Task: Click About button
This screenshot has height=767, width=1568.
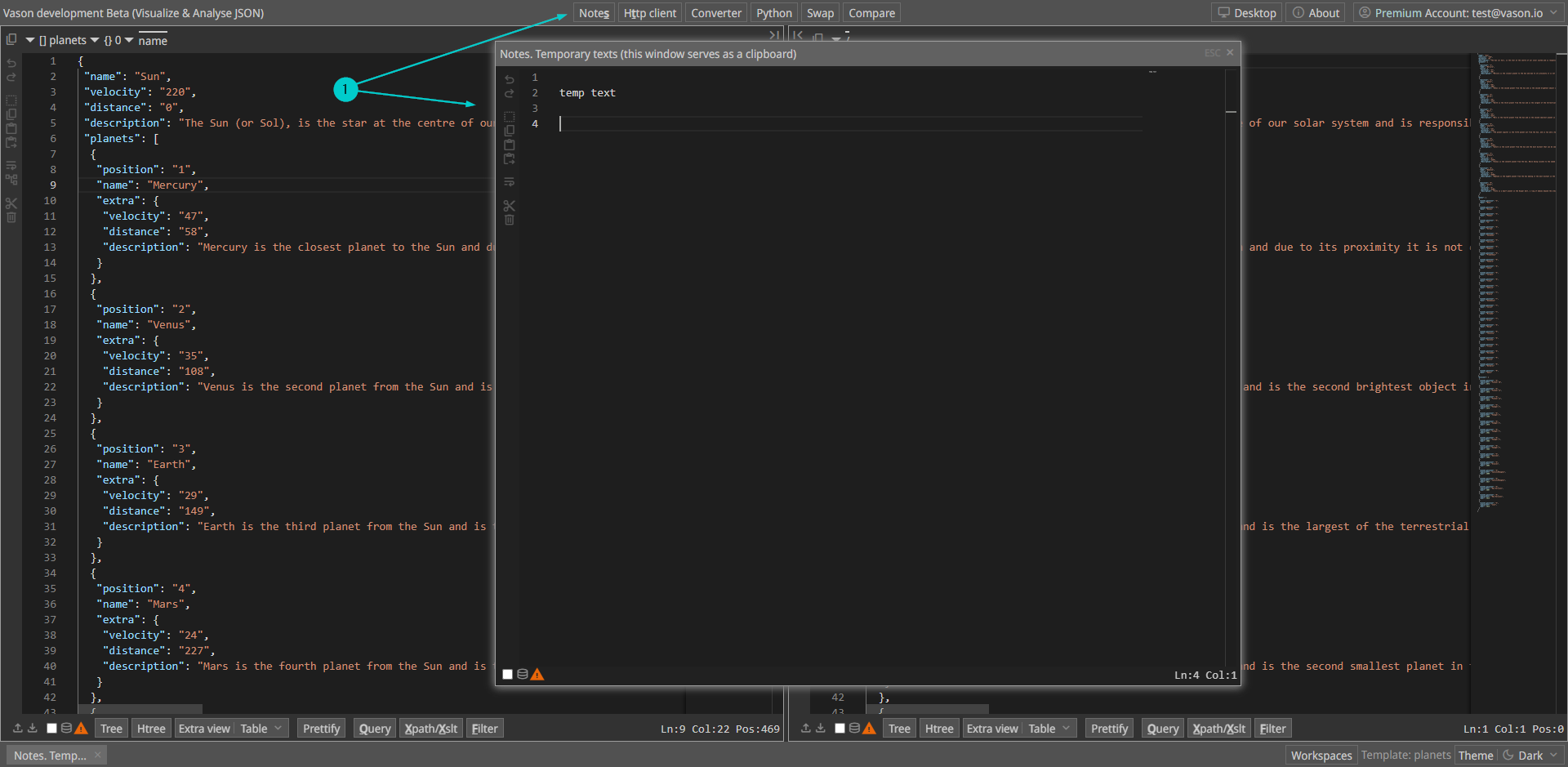Action: 1316,13
